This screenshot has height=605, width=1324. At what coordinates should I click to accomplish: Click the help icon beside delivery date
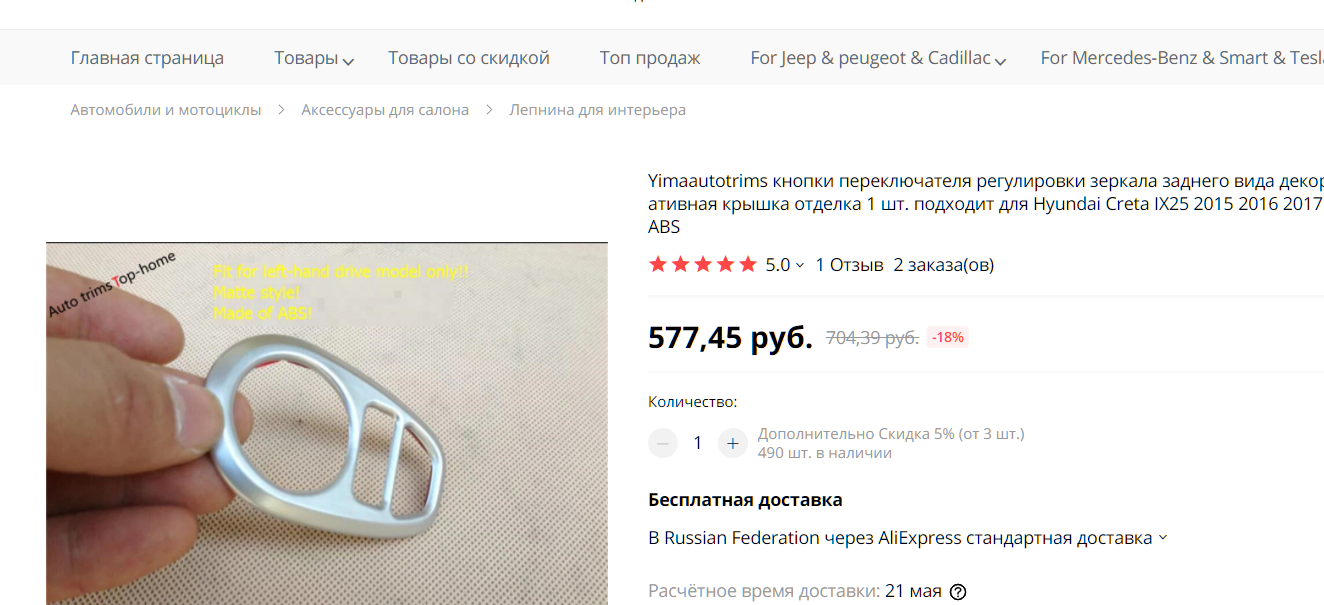[958, 592]
